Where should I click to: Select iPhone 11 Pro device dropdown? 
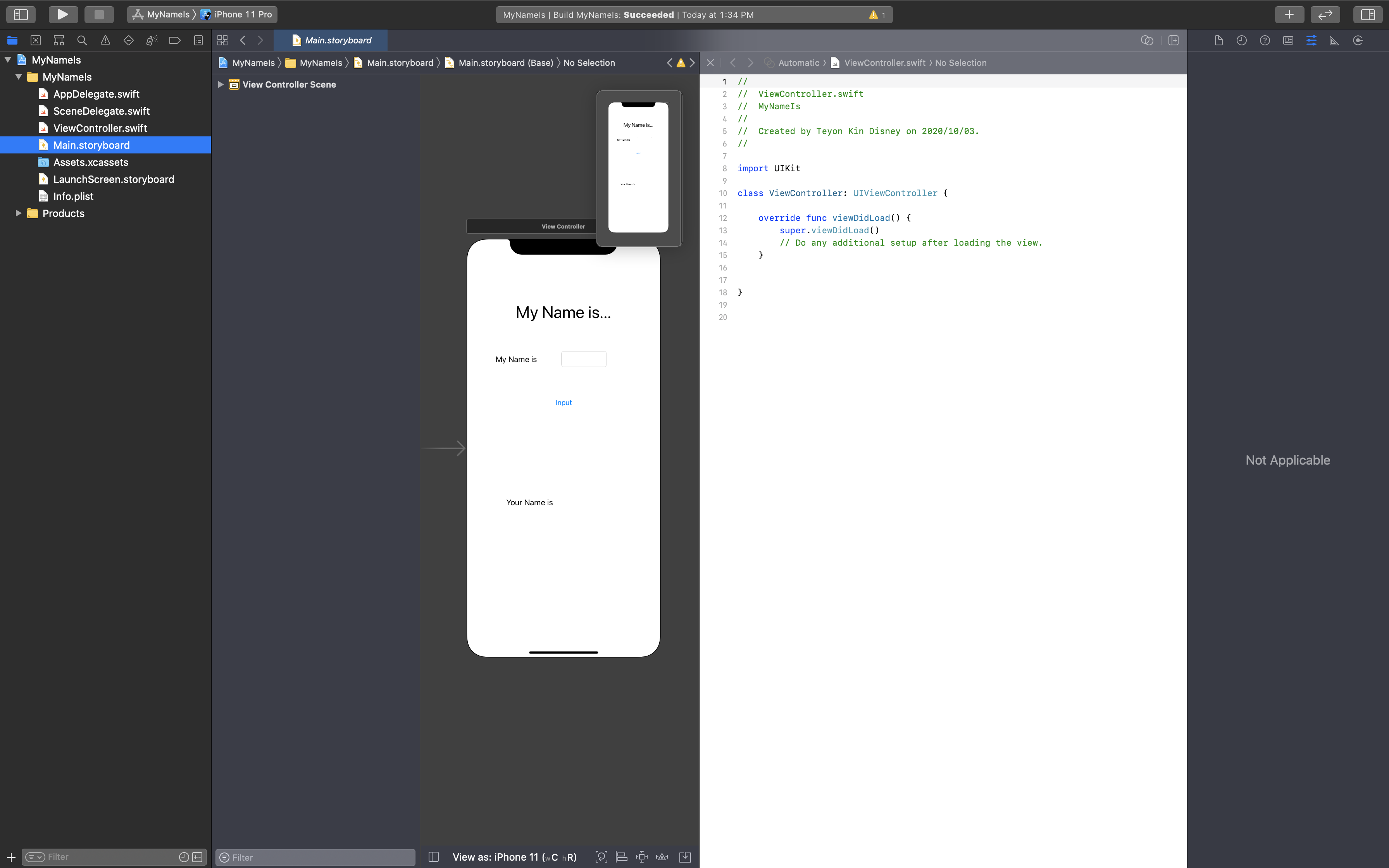coord(243,14)
